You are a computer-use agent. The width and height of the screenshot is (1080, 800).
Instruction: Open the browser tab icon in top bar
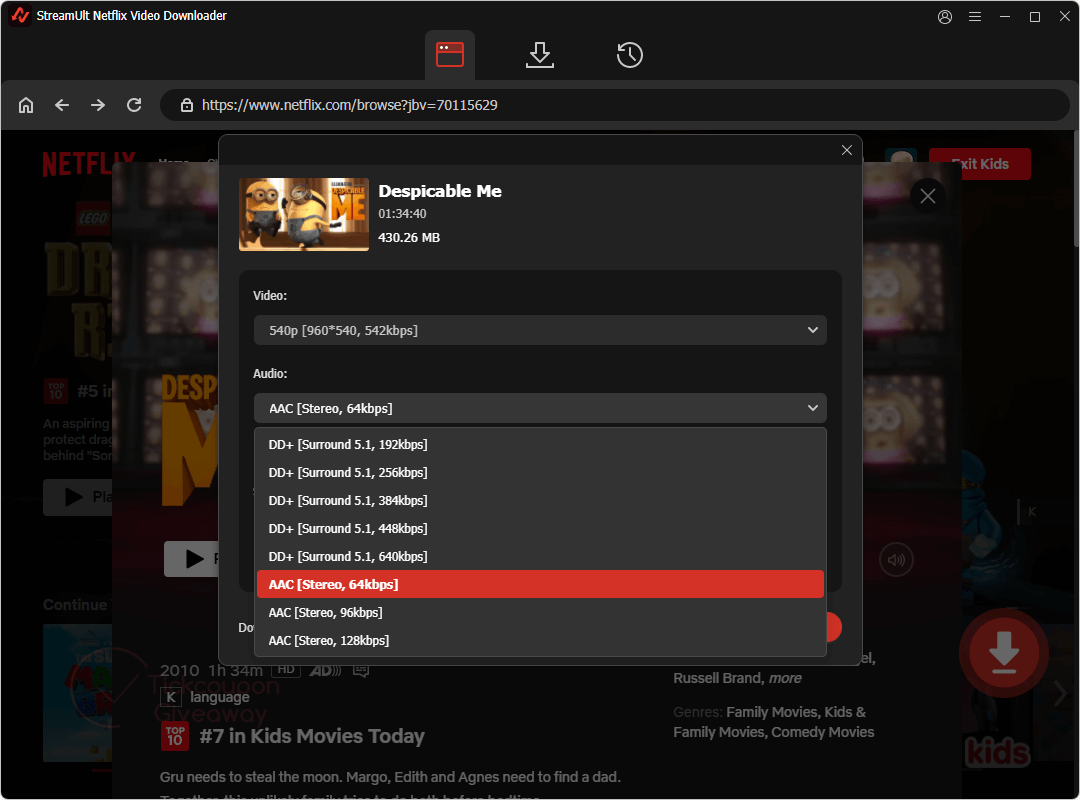click(449, 55)
